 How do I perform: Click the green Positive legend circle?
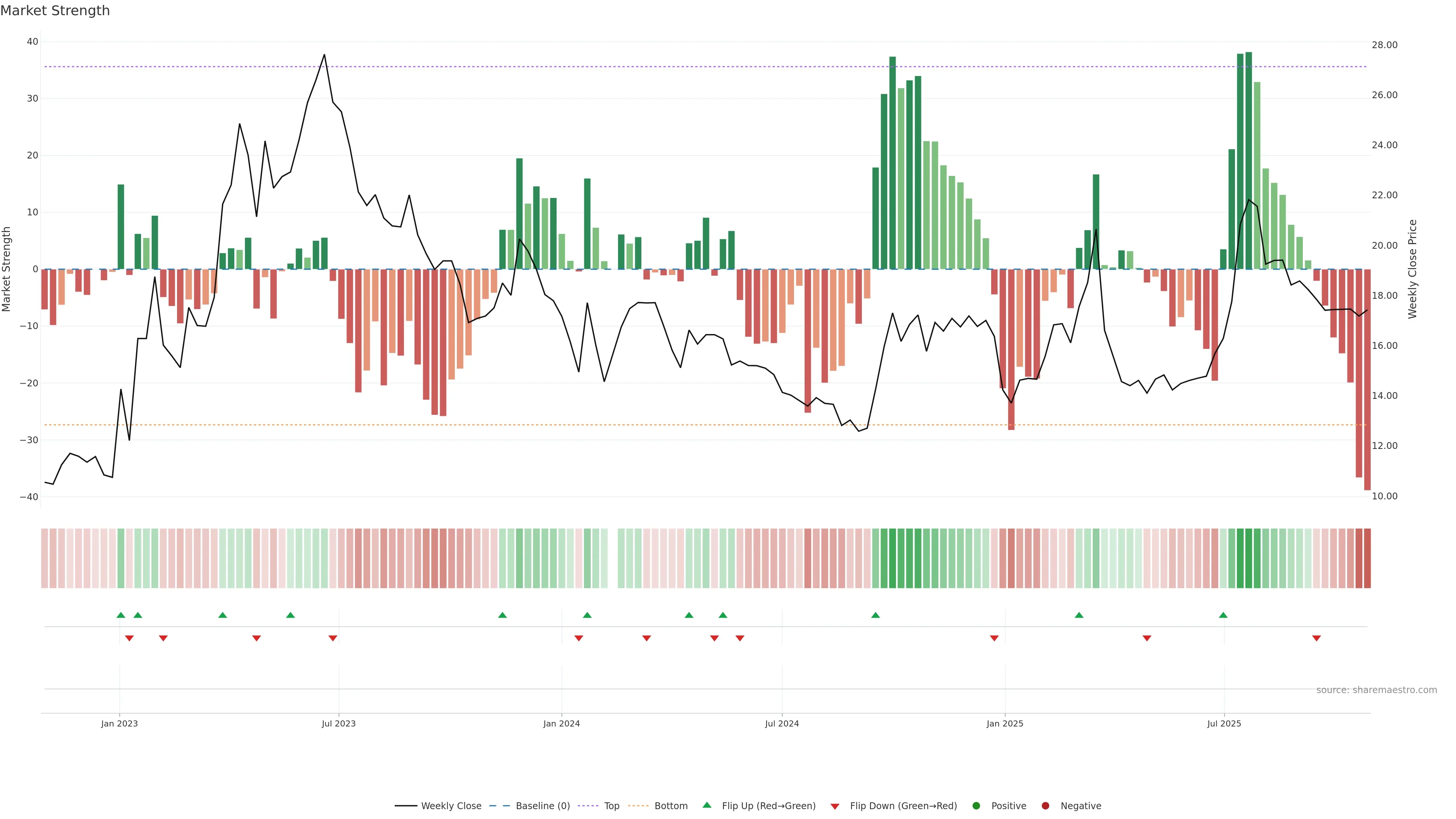(976, 806)
